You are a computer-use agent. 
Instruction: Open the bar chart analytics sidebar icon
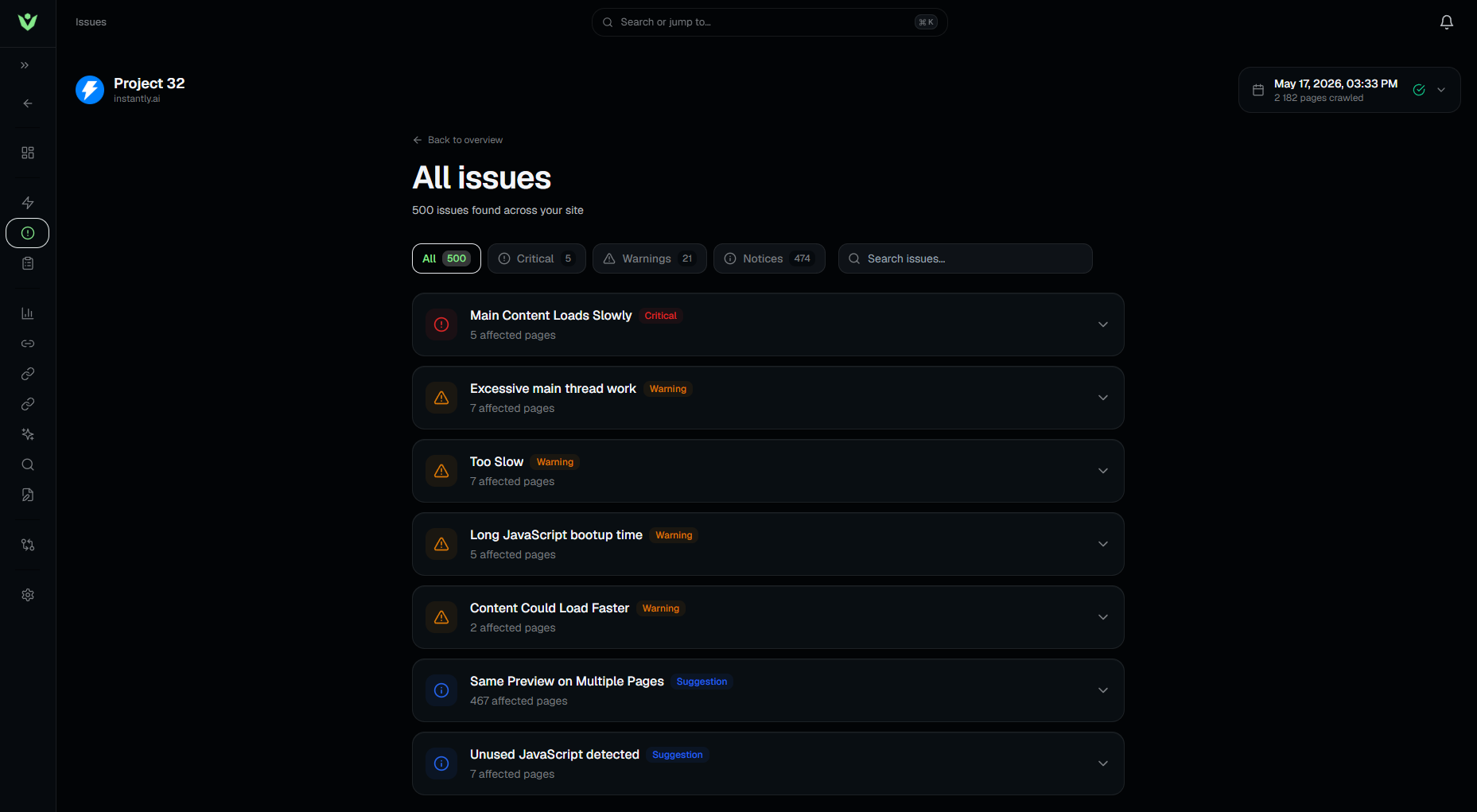point(28,313)
